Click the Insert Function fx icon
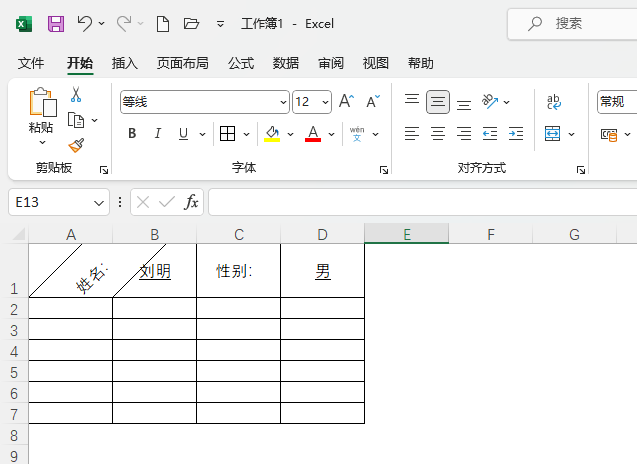This screenshot has width=637, height=464. tap(191, 202)
